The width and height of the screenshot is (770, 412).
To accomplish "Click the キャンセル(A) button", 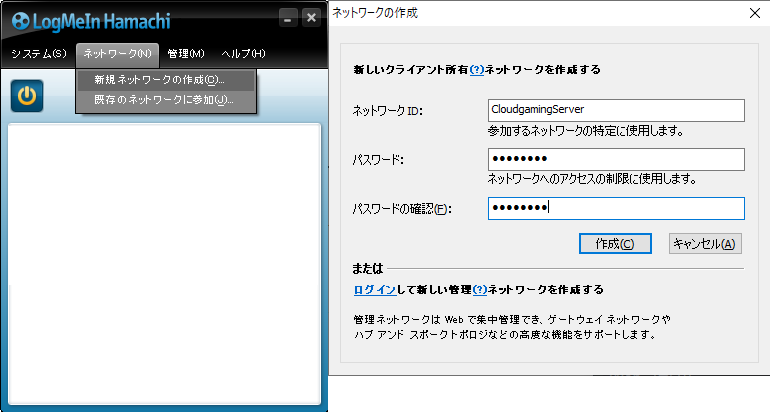I will 705,244.
